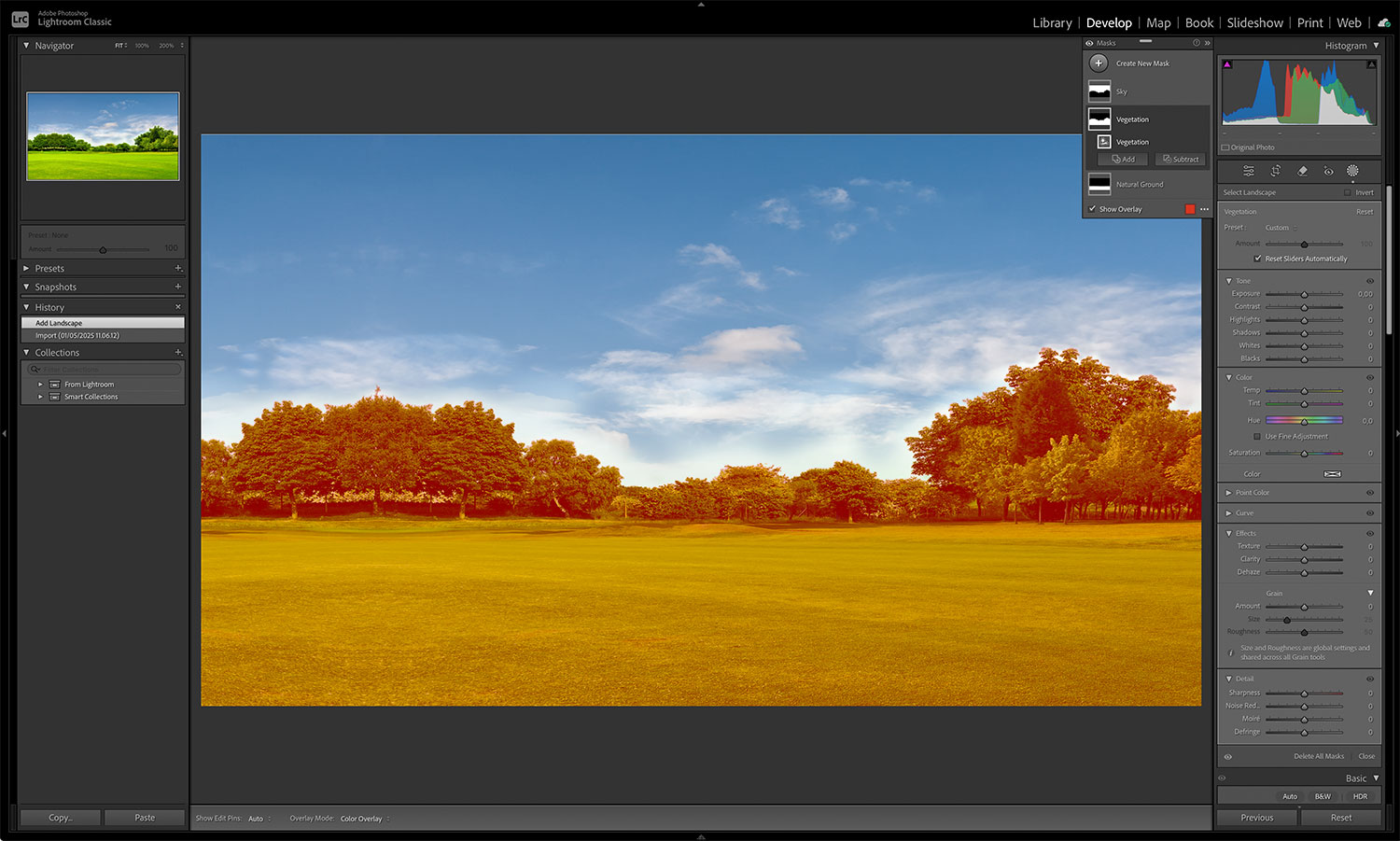Uncheck Reset Sliders Automatically

tap(1257, 259)
